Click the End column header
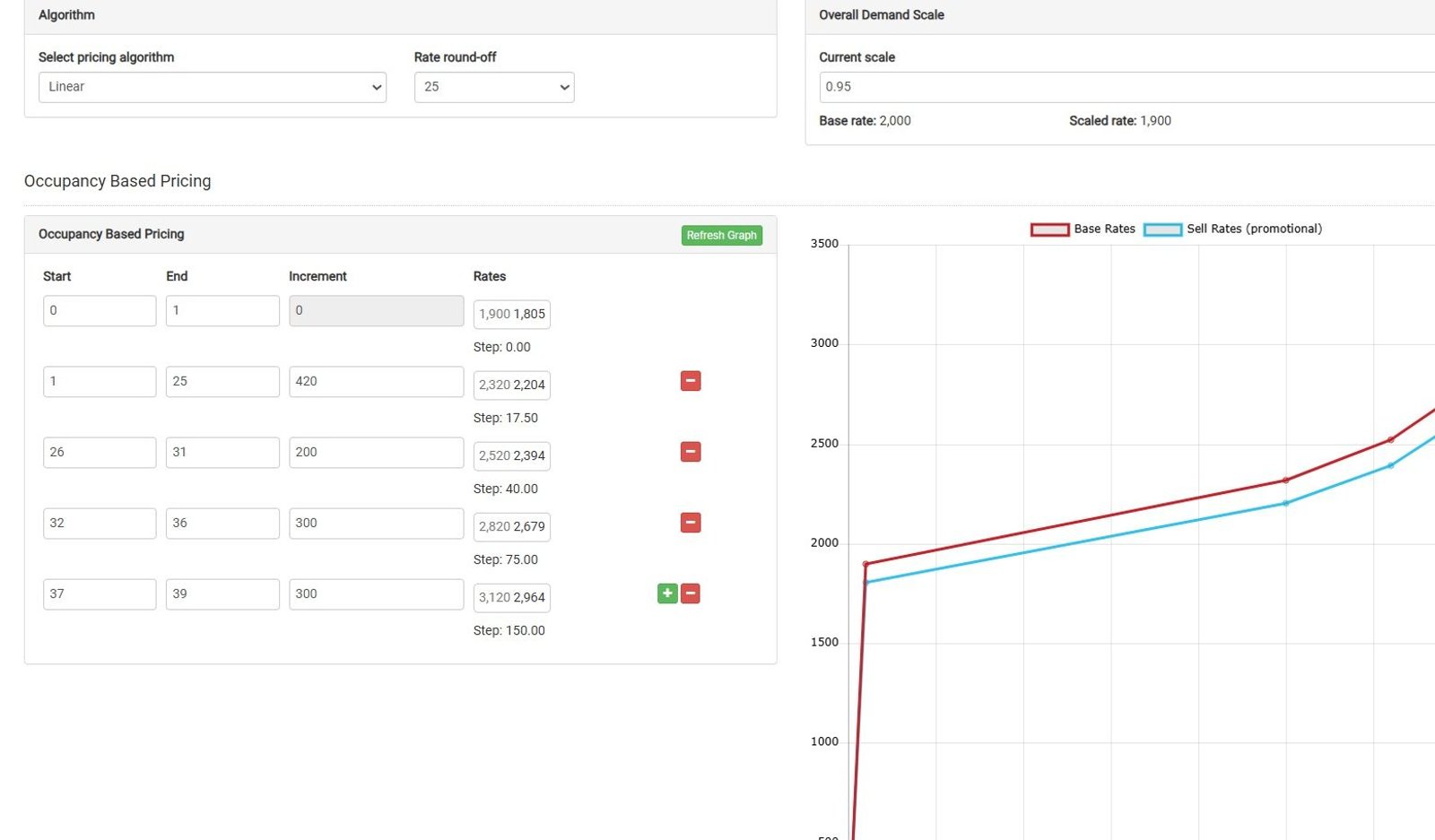Screen dimensions: 1435x840 pos(177,276)
